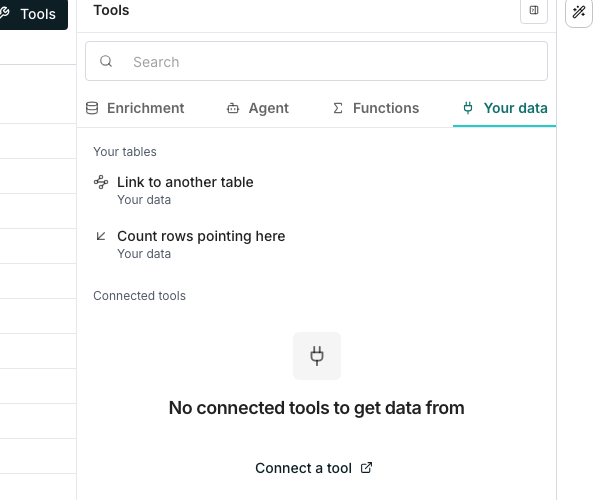This screenshot has height=500, width=600.
Task: Switch to the Enrichment tab
Action: [x=135, y=108]
